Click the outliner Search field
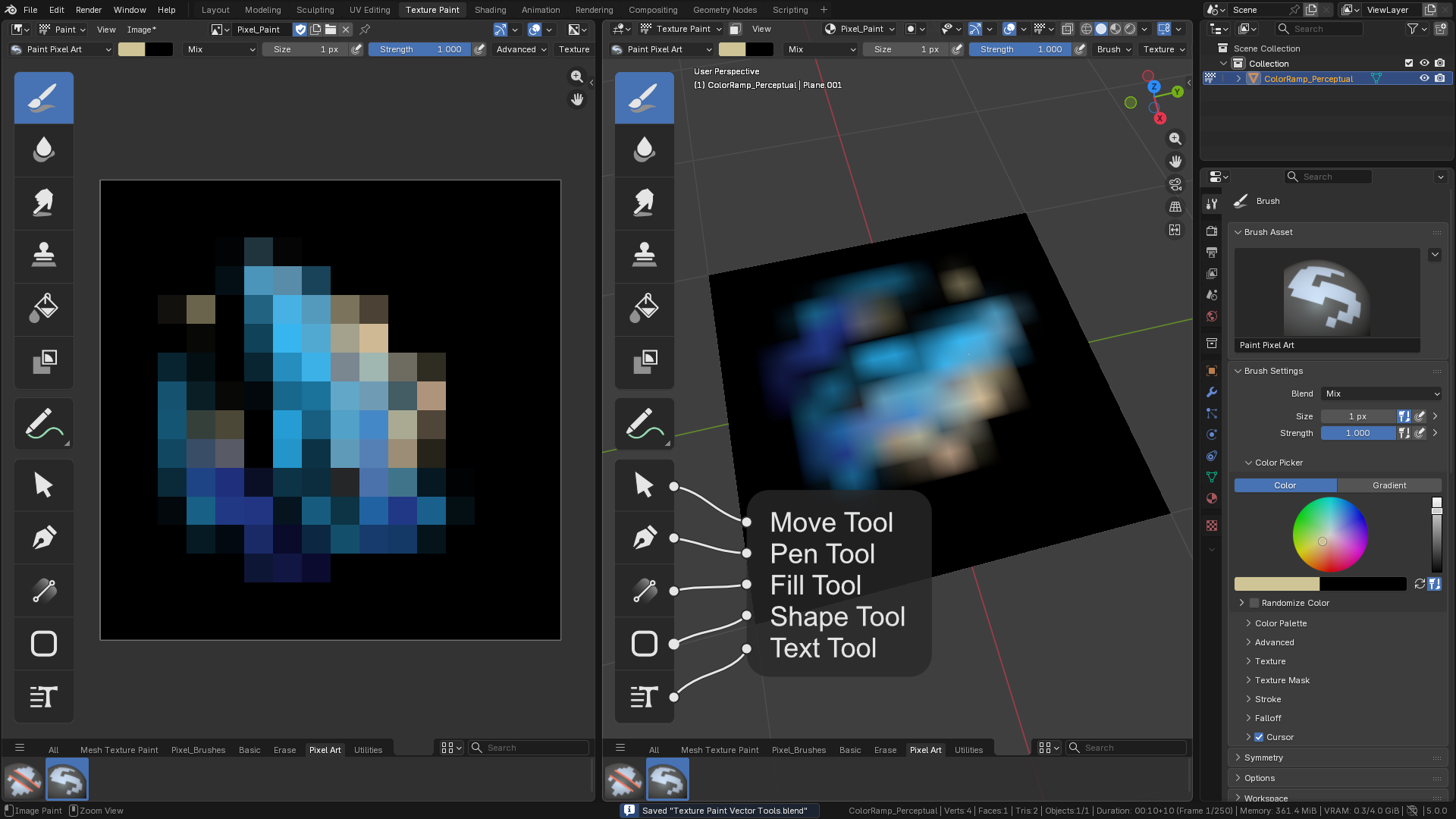This screenshot has width=1456, height=819. 1319,29
